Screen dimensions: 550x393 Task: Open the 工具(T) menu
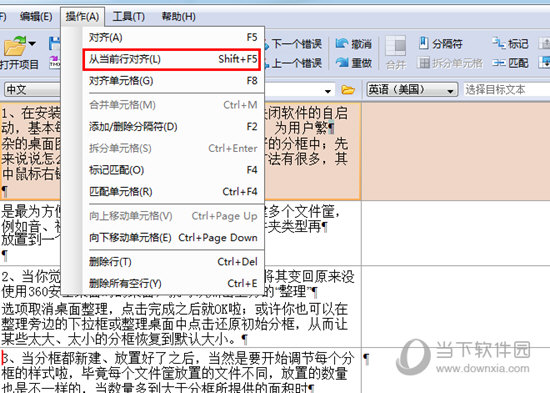coord(128,16)
